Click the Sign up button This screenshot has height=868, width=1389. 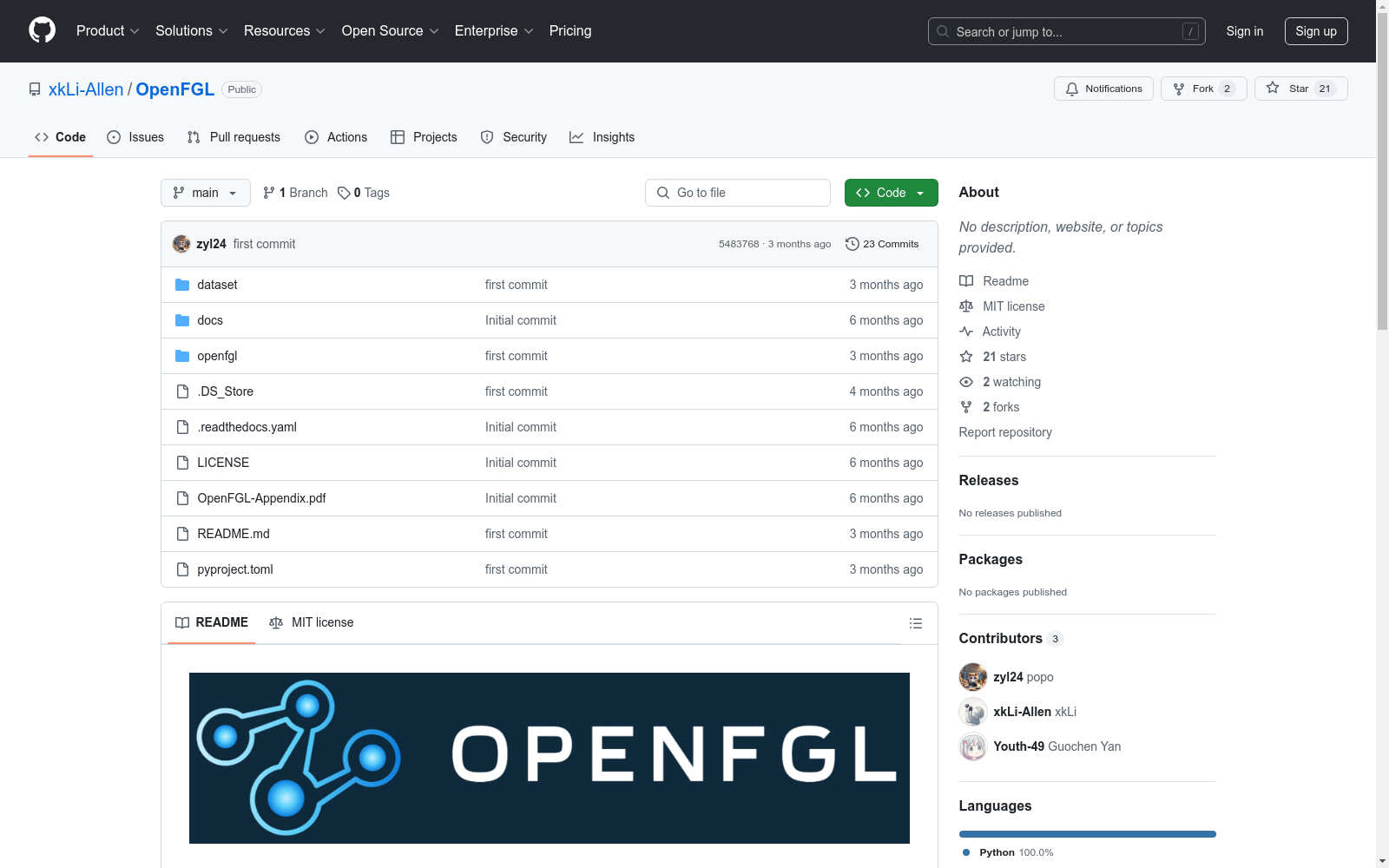[1316, 31]
